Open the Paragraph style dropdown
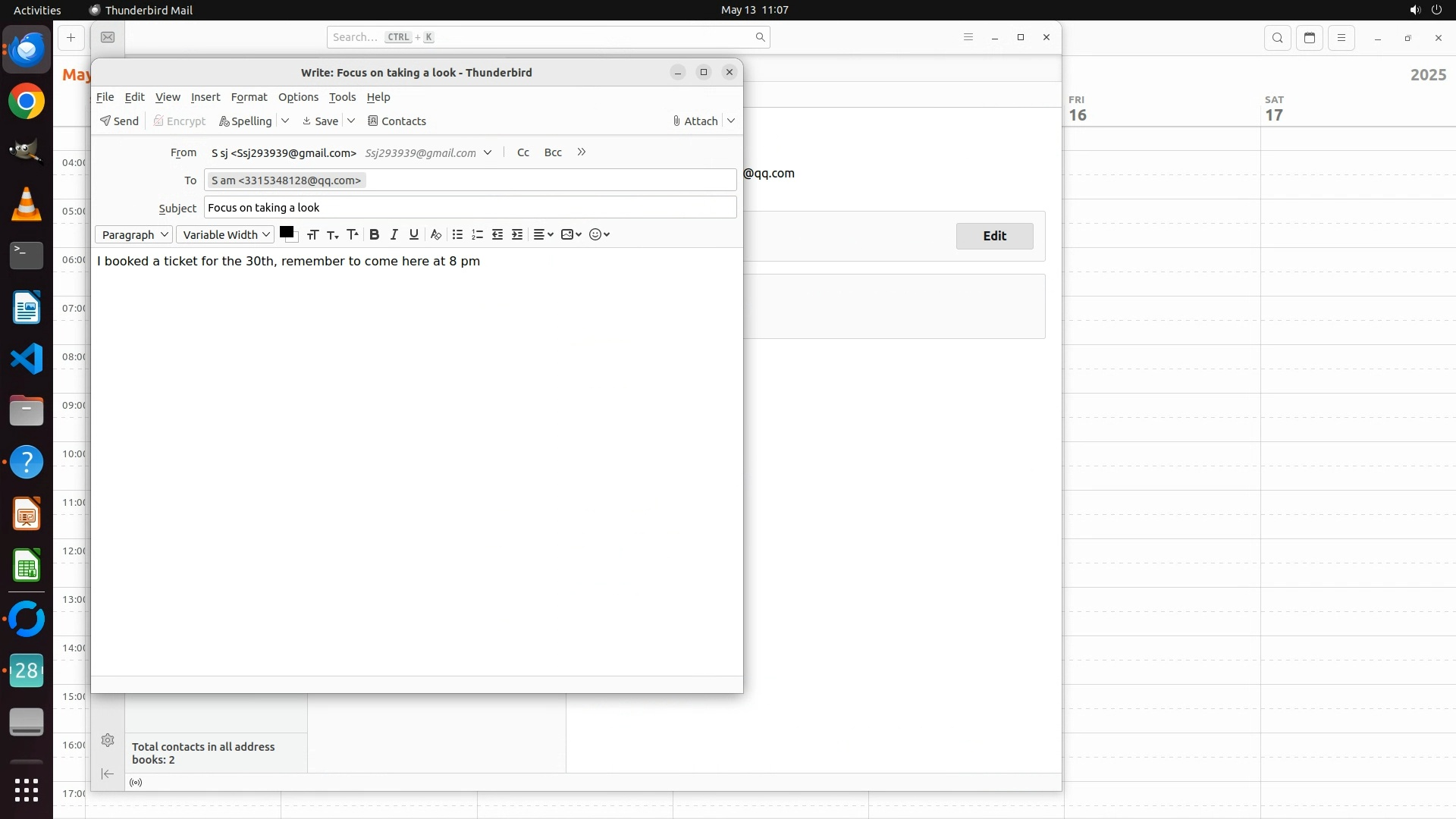The image size is (1456, 819). pyautogui.click(x=134, y=235)
